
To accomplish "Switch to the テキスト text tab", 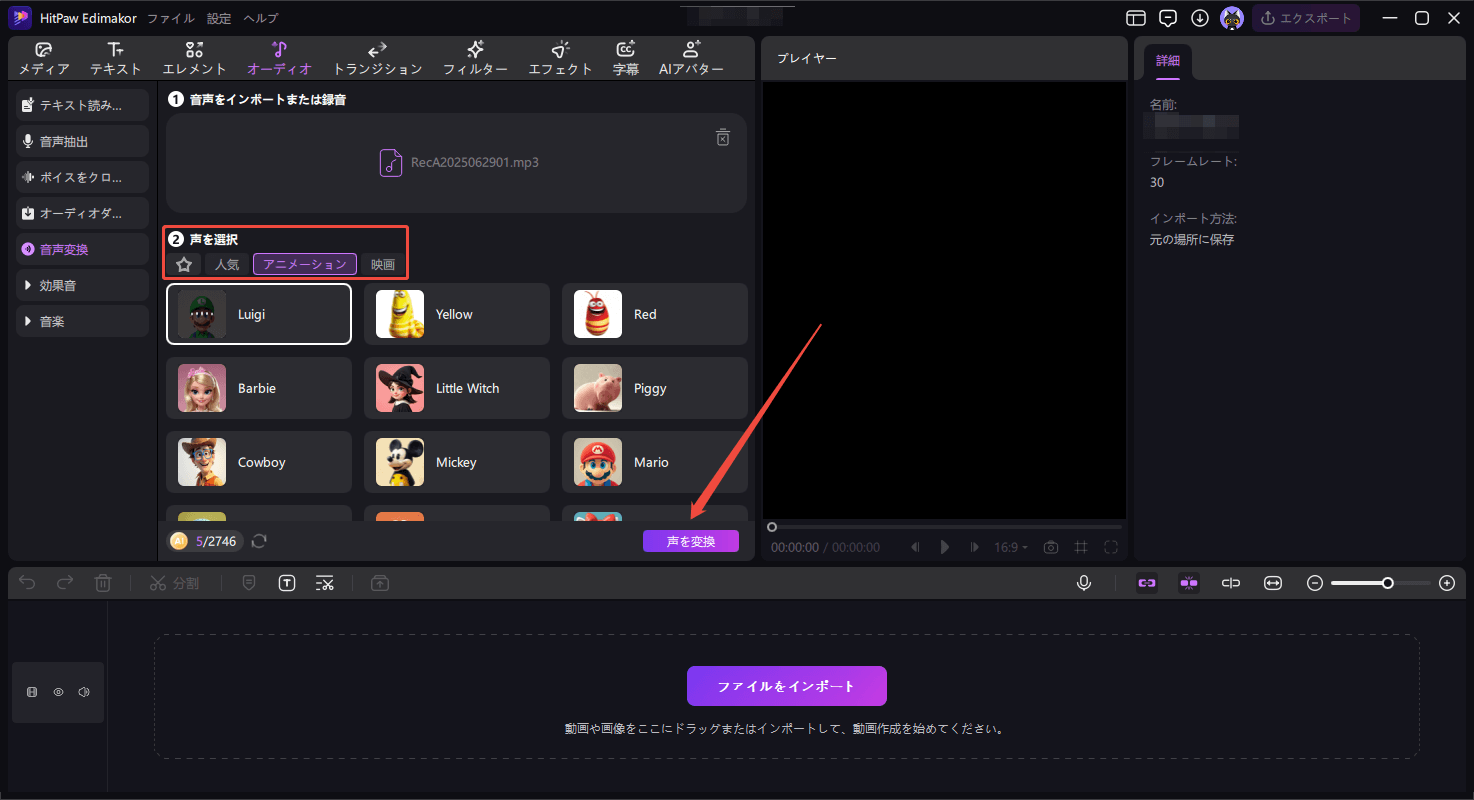I will coord(116,59).
